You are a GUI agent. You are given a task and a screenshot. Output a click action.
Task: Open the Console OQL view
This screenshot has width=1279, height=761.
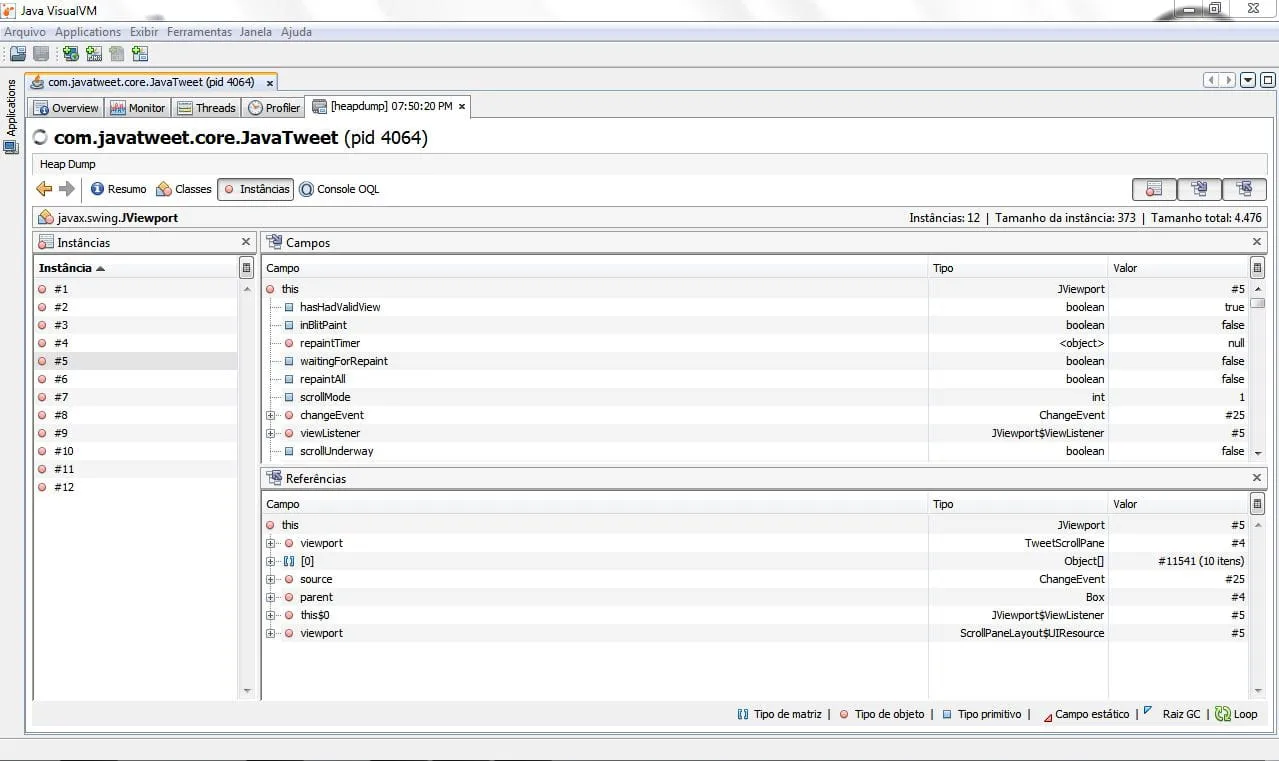click(x=339, y=189)
